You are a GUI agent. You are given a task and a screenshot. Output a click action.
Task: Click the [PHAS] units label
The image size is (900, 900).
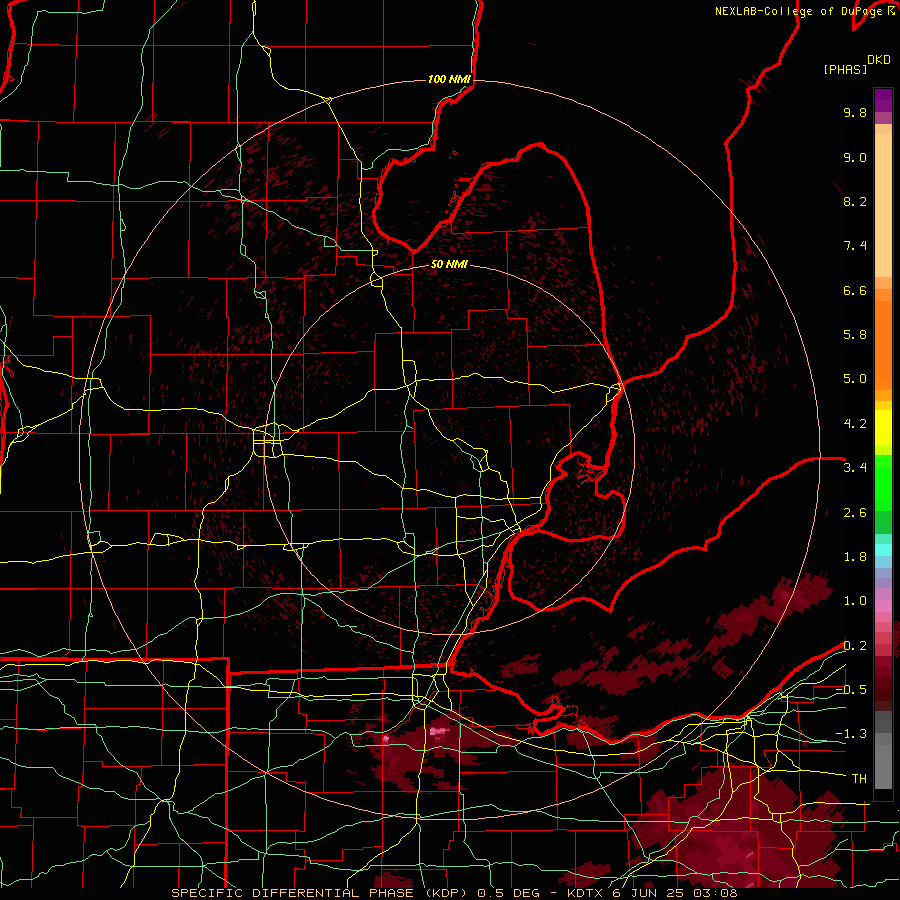[x=845, y=69]
